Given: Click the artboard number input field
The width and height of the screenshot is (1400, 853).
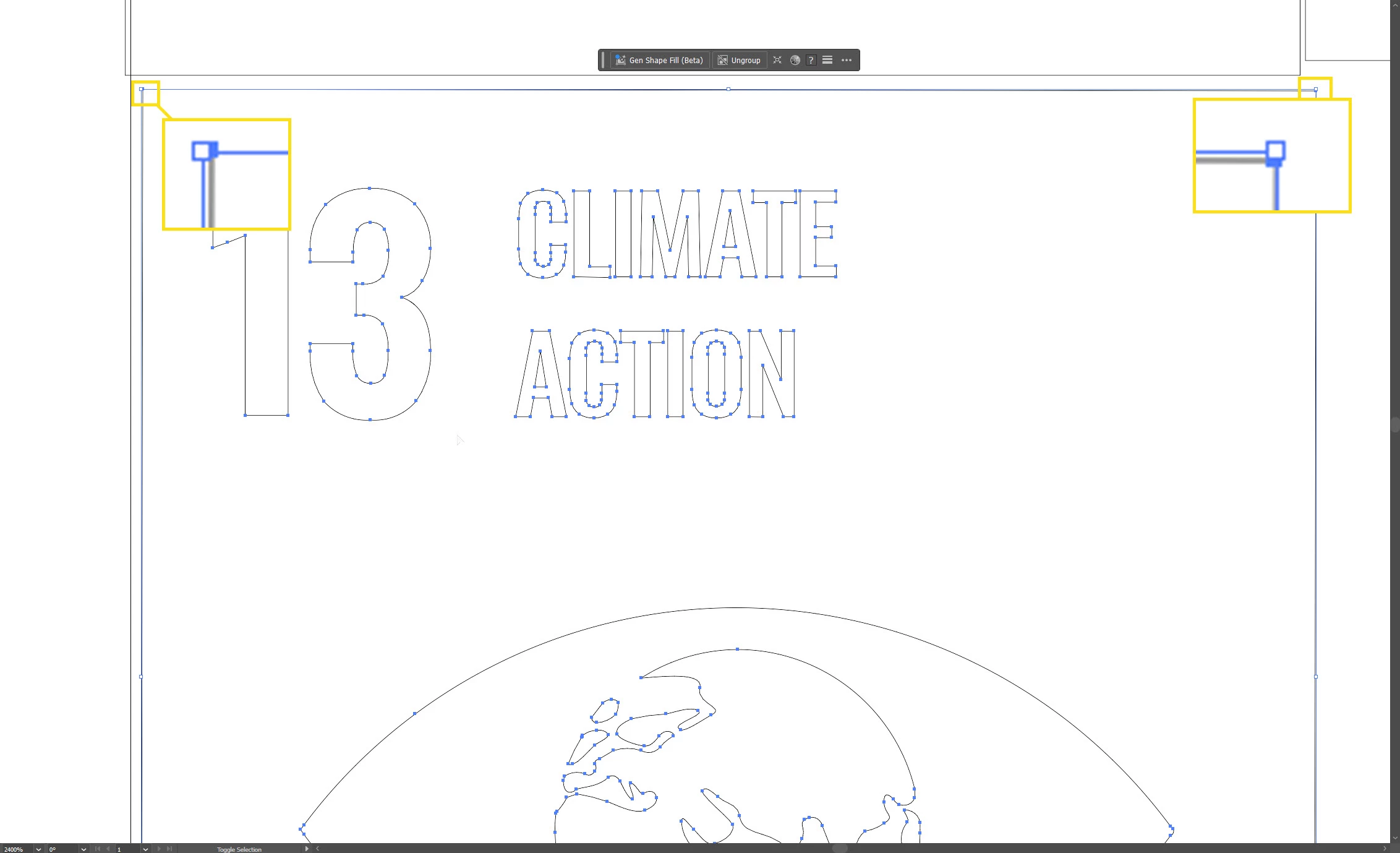Looking at the screenshot, I should tap(127, 849).
